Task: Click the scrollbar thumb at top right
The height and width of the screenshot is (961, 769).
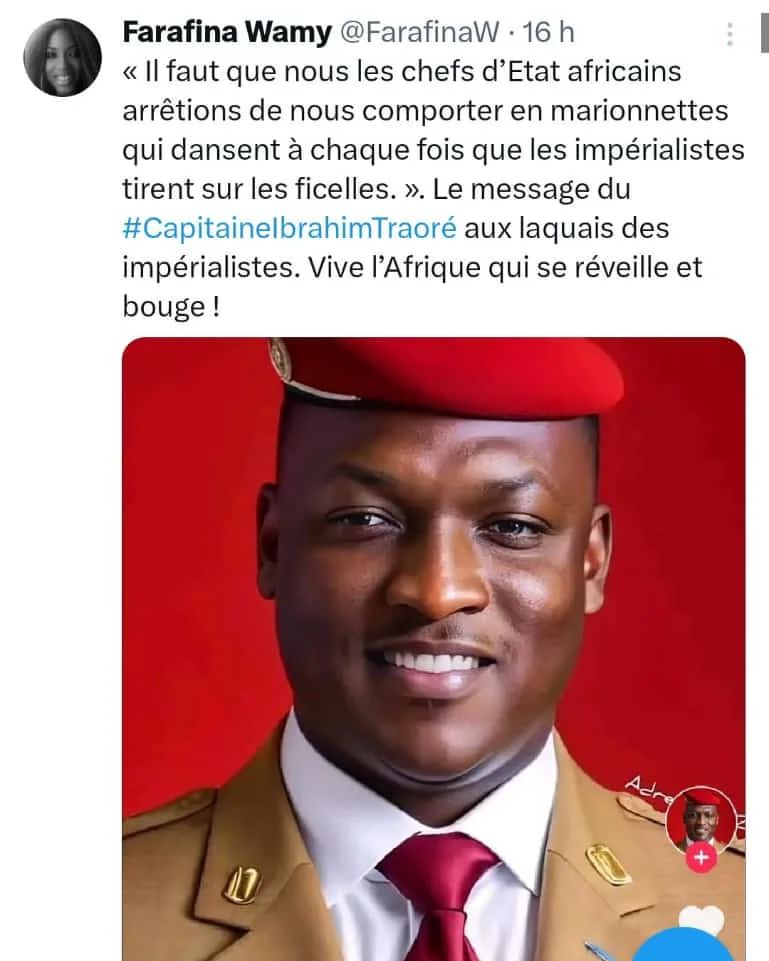Action: pos(764,35)
